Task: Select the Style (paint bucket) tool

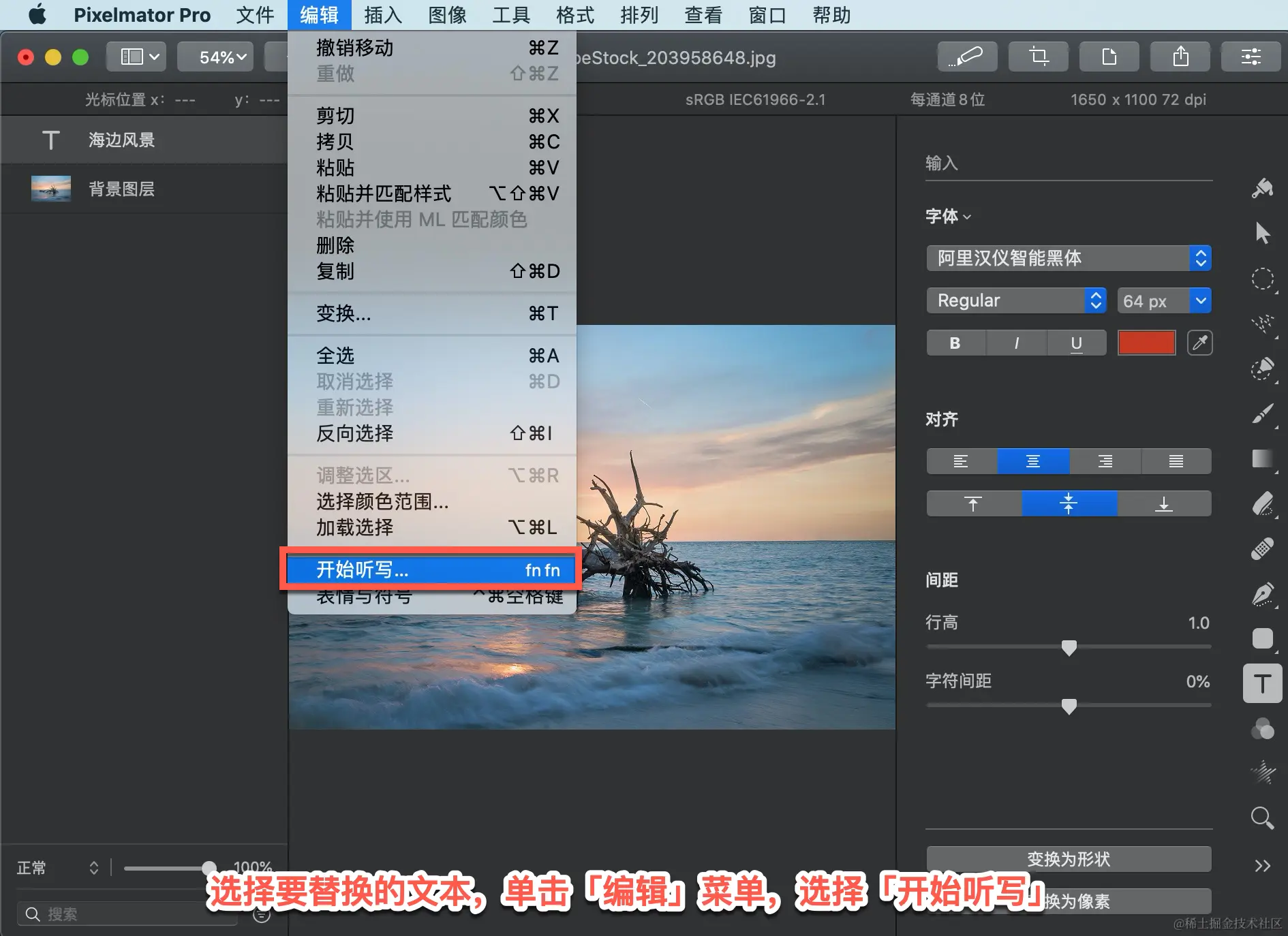Action: (1262, 188)
